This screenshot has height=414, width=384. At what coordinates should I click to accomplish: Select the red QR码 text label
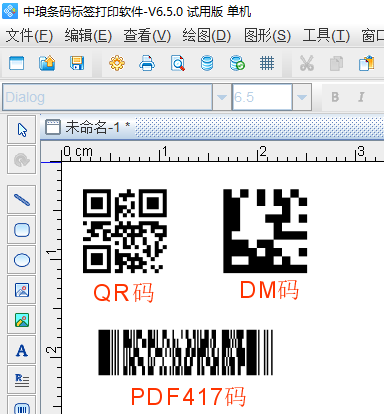click(x=123, y=293)
